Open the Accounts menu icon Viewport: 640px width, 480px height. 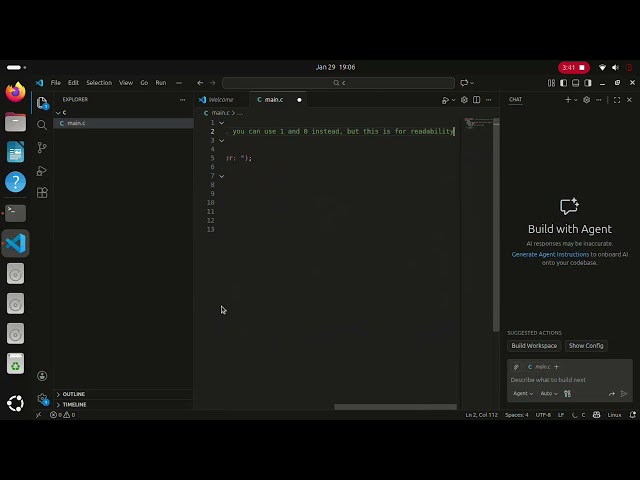coord(42,376)
